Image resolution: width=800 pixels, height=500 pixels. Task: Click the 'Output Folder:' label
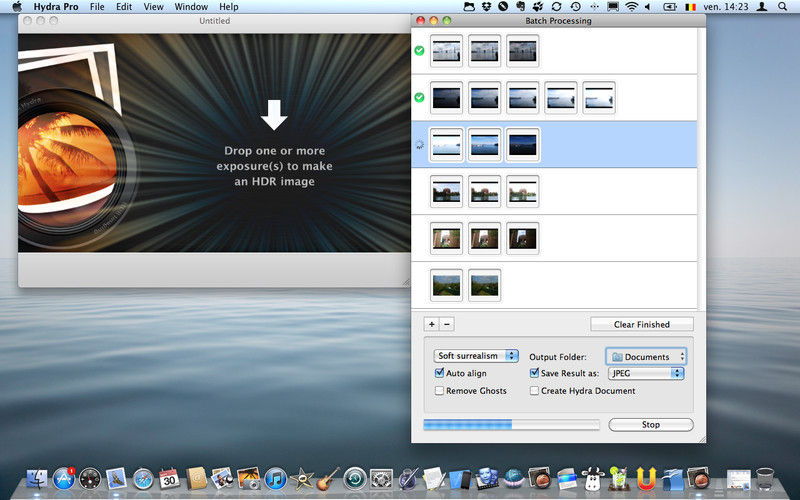558,357
